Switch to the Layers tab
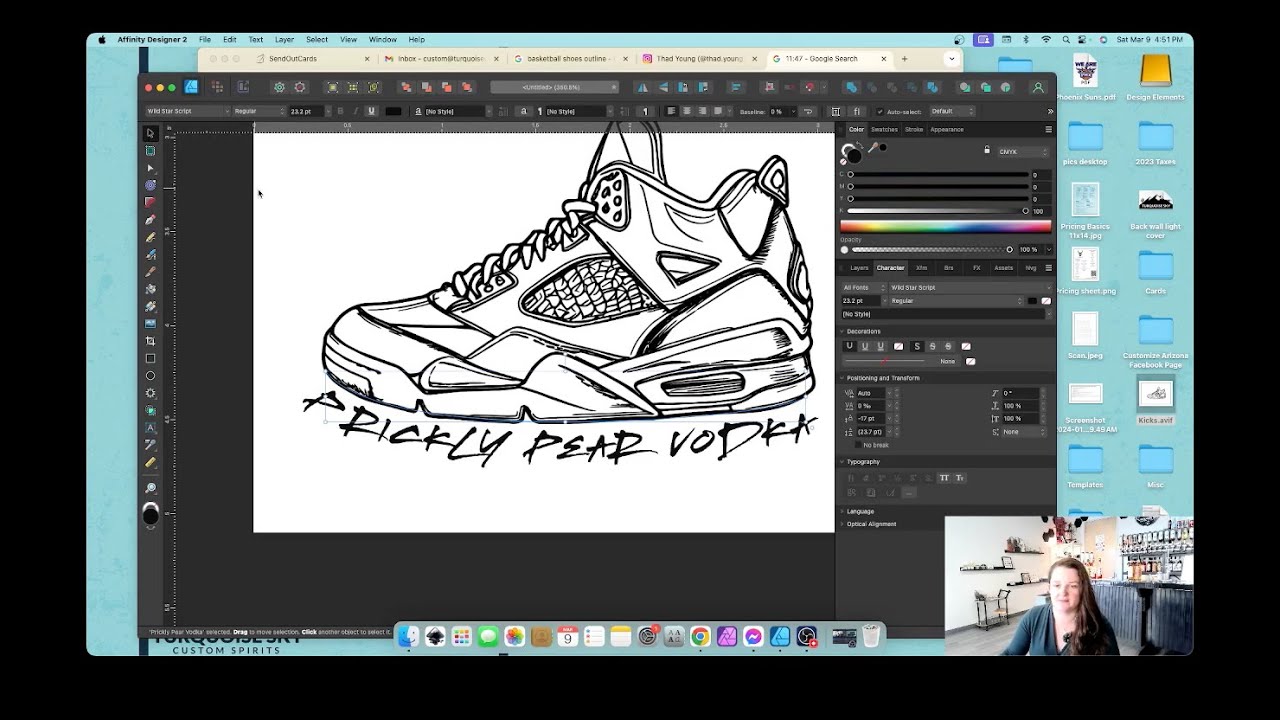The width and height of the screenshot is (1280, 720). 859,267
